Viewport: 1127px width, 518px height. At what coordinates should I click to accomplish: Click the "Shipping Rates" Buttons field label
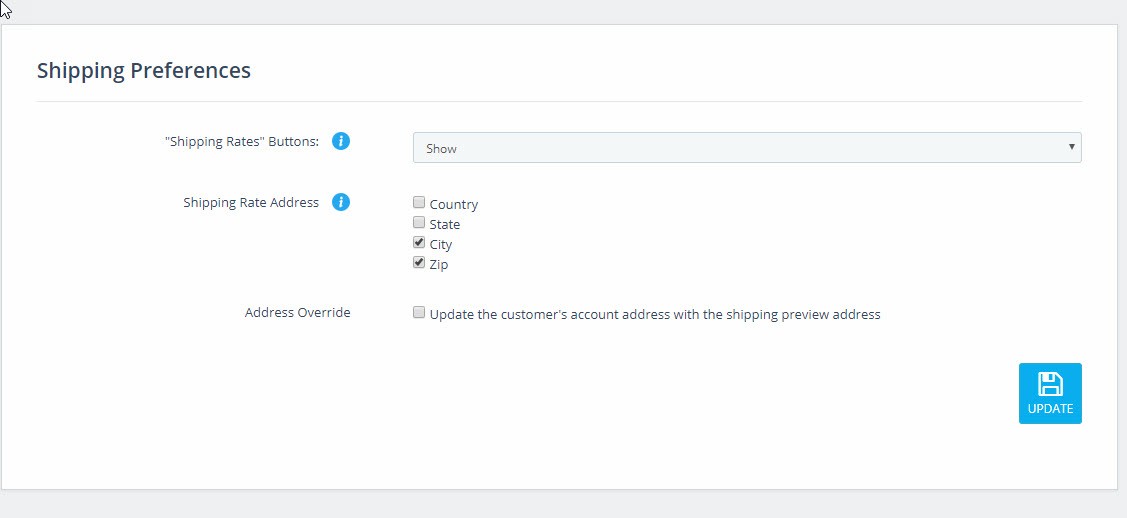[x=242, y=142]
